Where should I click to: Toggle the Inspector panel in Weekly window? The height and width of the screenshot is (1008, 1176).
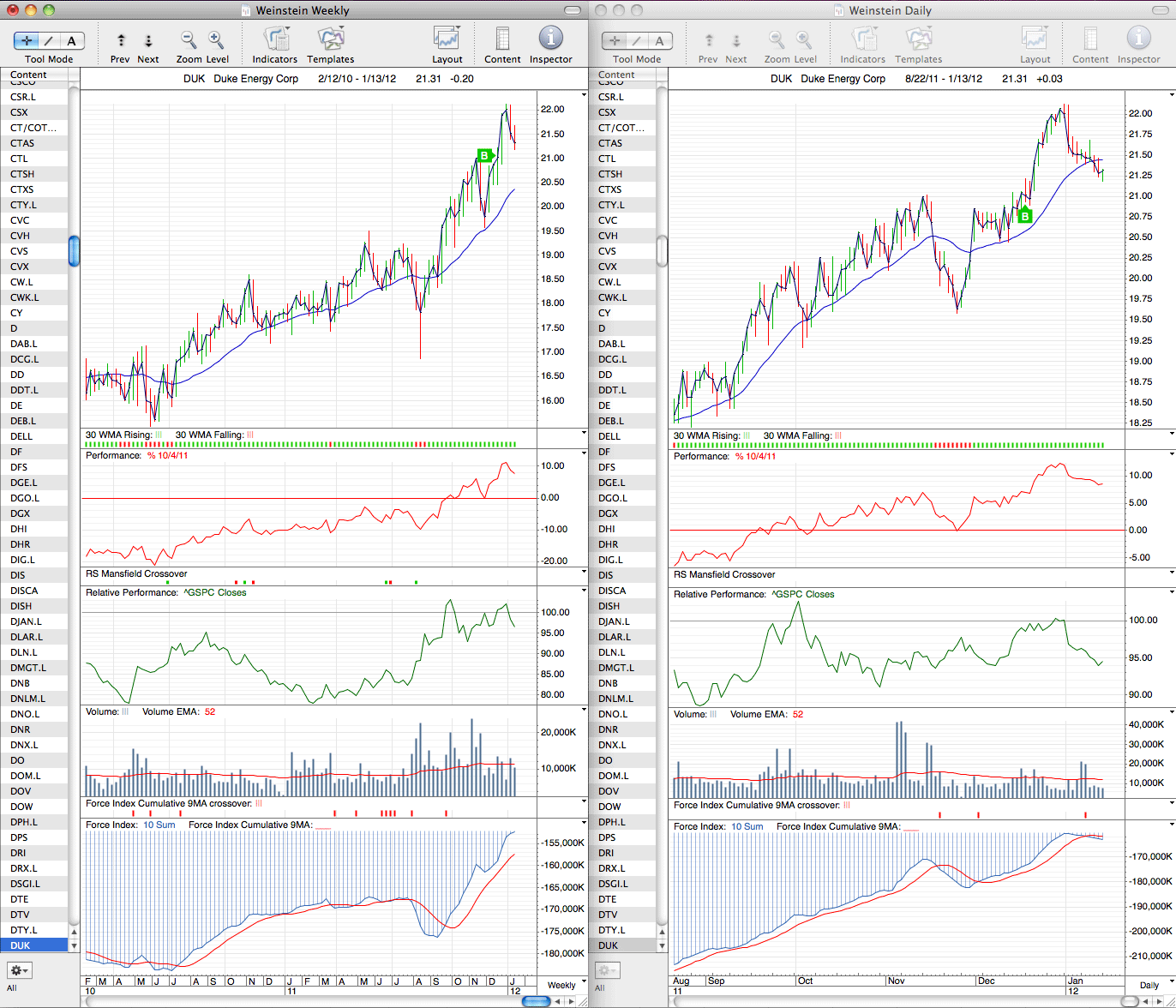coord(550,39)
